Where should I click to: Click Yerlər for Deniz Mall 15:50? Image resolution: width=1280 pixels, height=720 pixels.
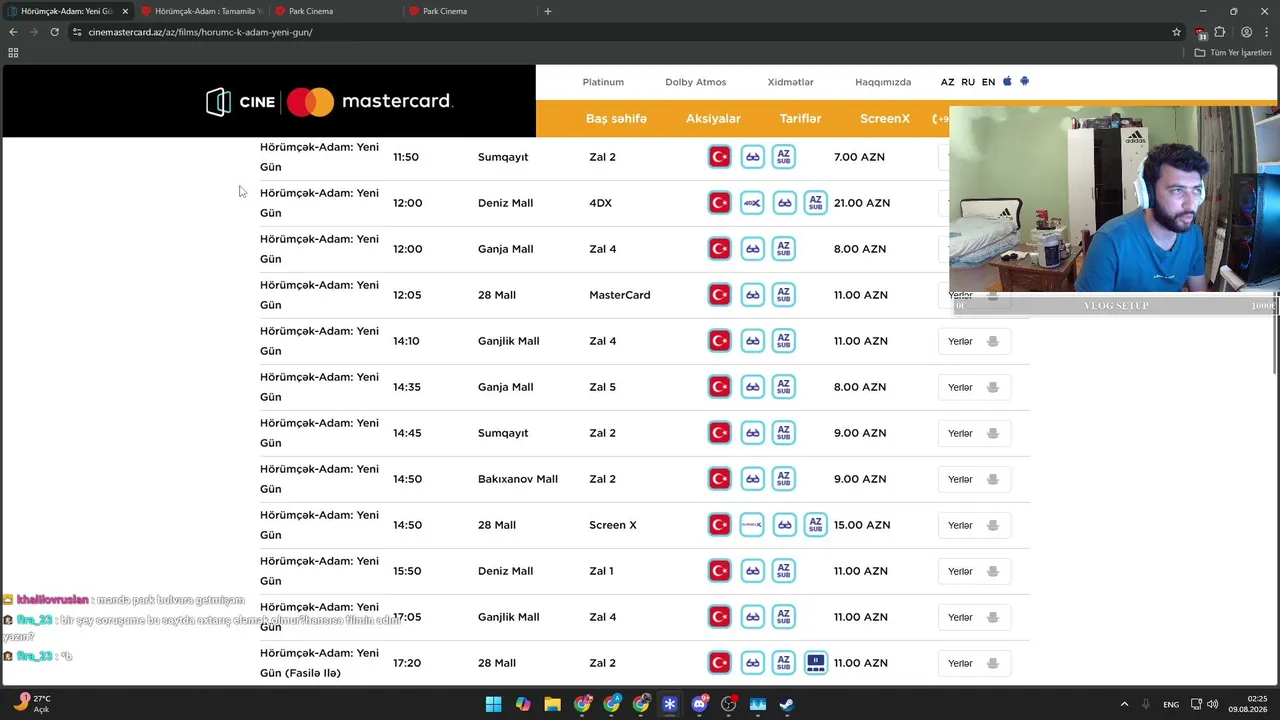click(x=974, y=571)
